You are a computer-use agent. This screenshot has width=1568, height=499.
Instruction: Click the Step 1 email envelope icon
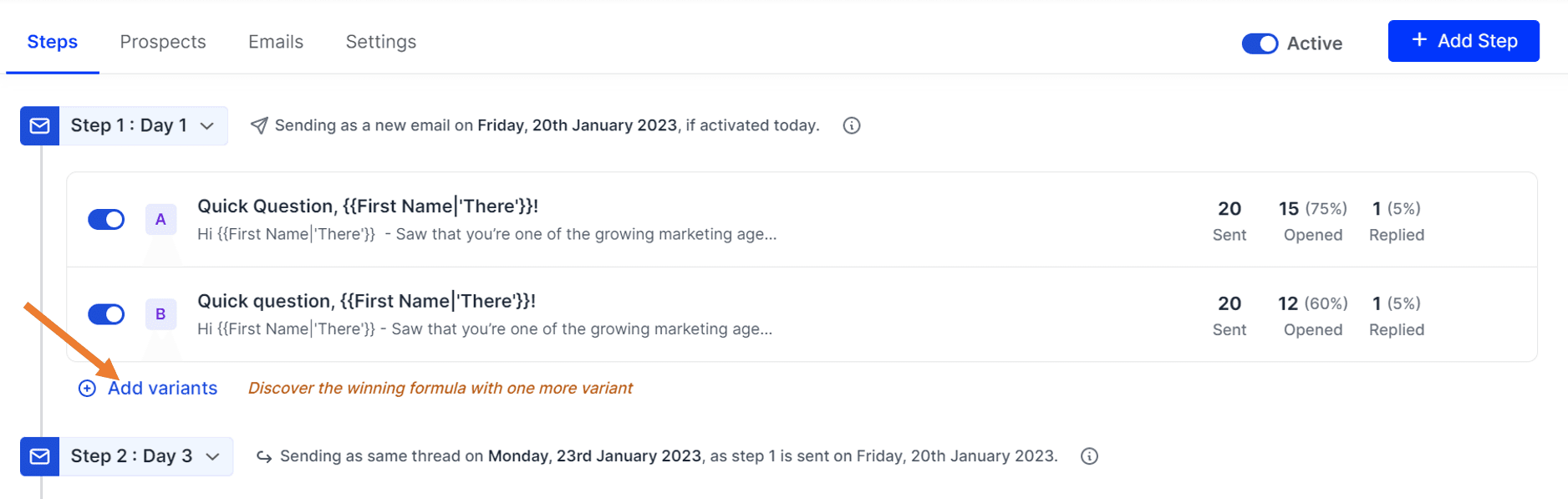pos(39,125)
